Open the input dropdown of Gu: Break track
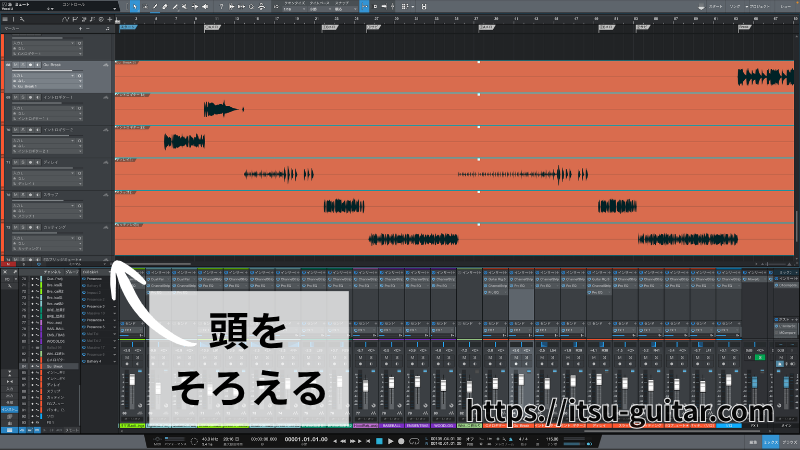This screenshot has height=450, width=800. (44, 76)
